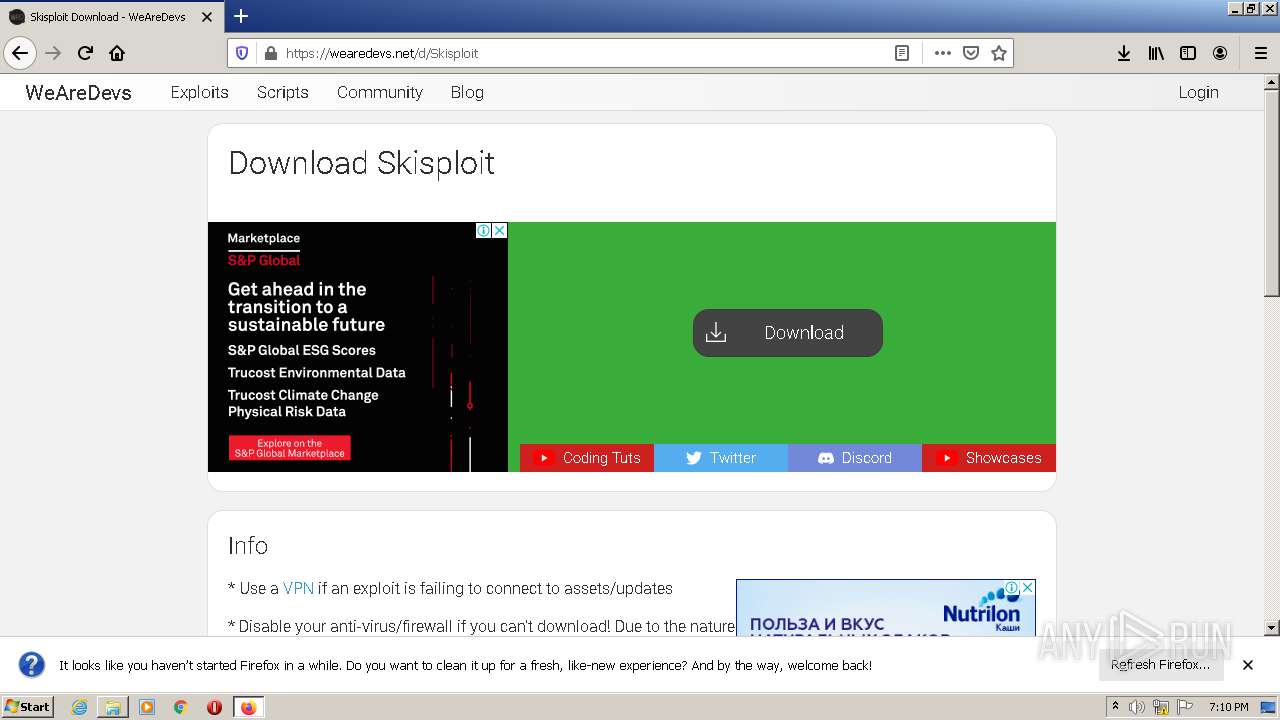Click the page vertical scrollbar thumb

point(1272,194)
